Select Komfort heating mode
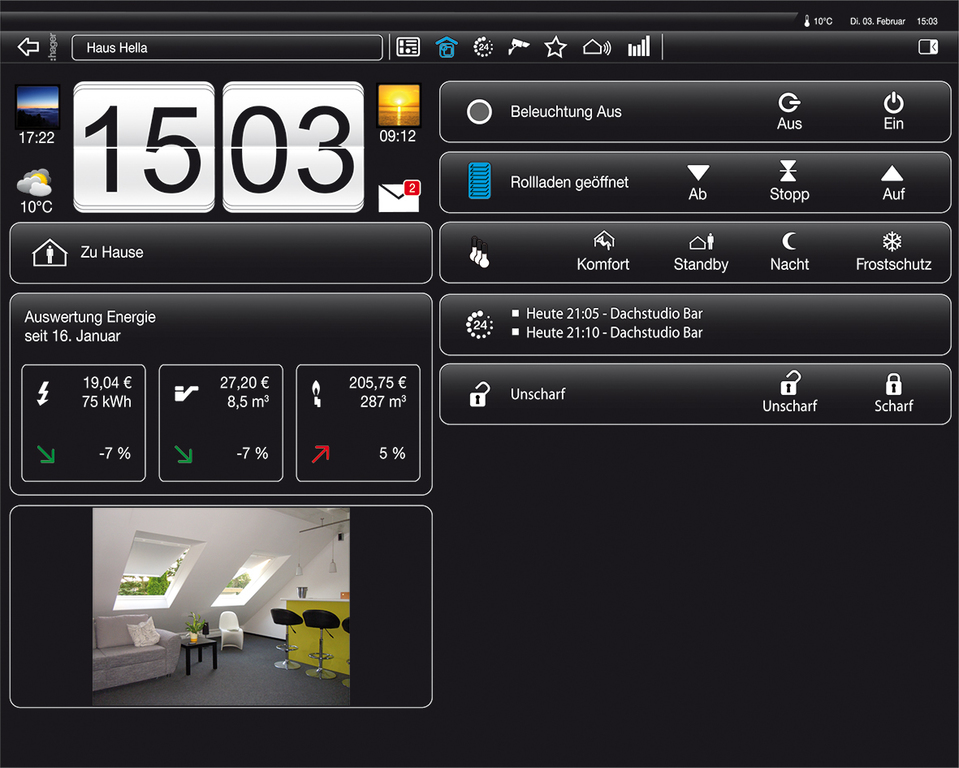This screenshot has height=768, width=959. (x=603, y=252)
